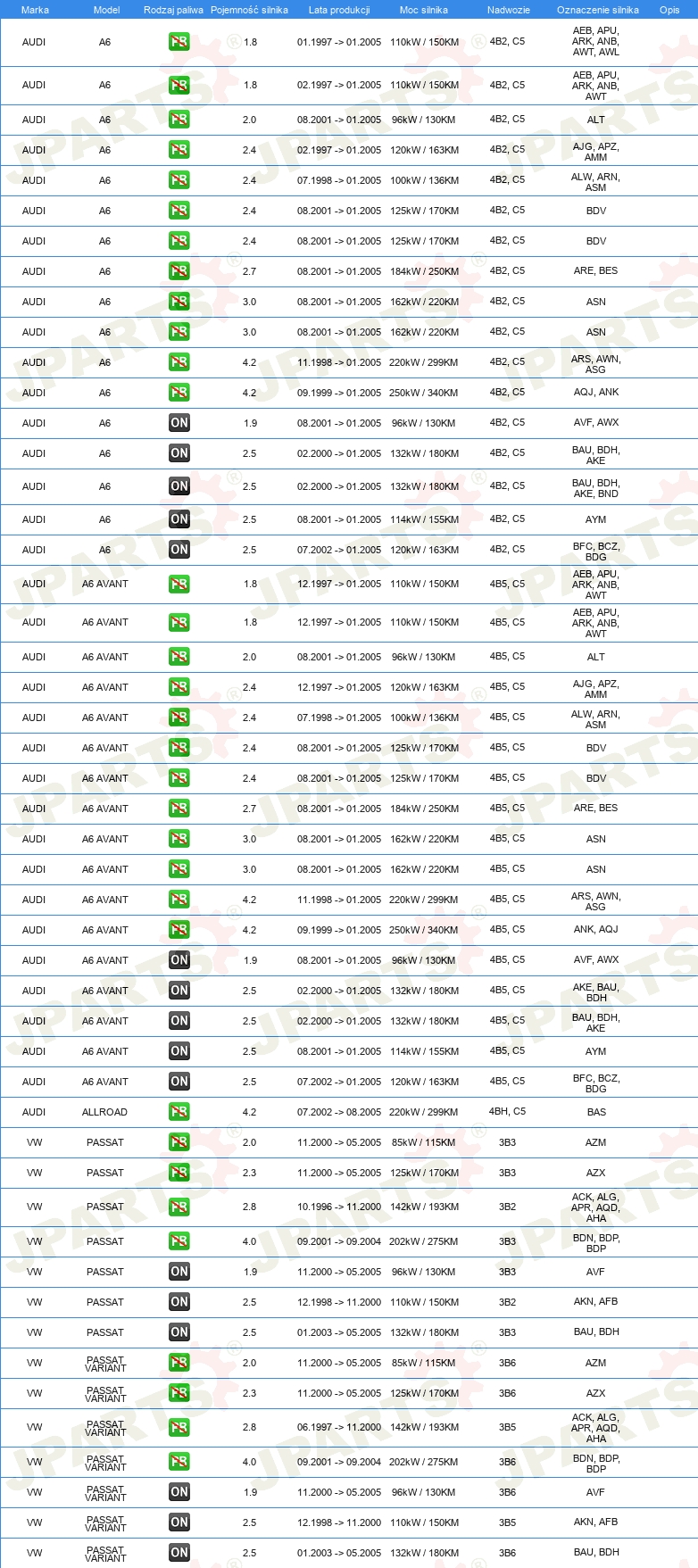This screenshot has width=698, height=1568.
Task: Click the diesel ON icon in the PASSAT VARIANT 2.5 150KM row
Action: pyautogui.click(x=179, y=1522)
